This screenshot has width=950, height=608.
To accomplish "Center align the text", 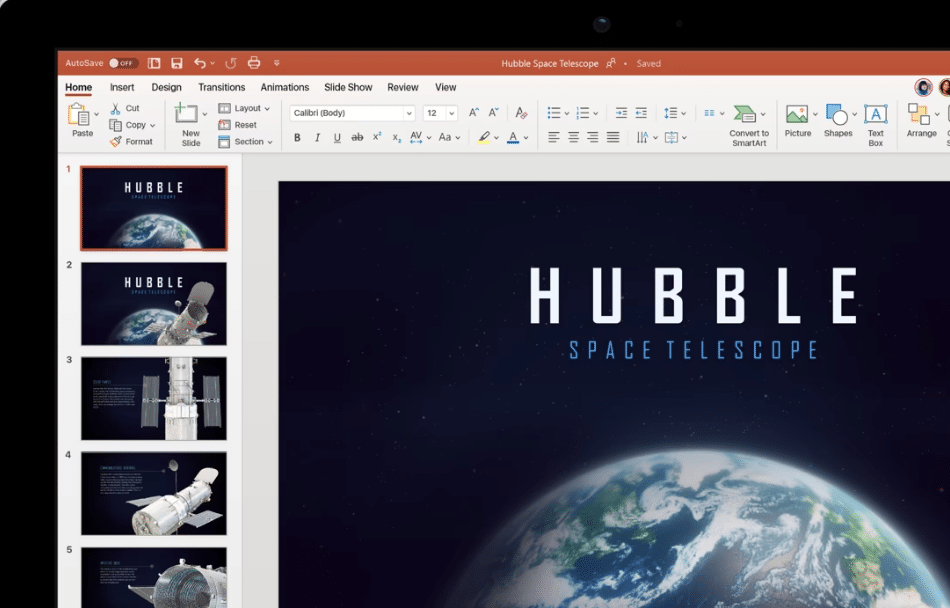I will pyautogui.click(x=573, y=138).
